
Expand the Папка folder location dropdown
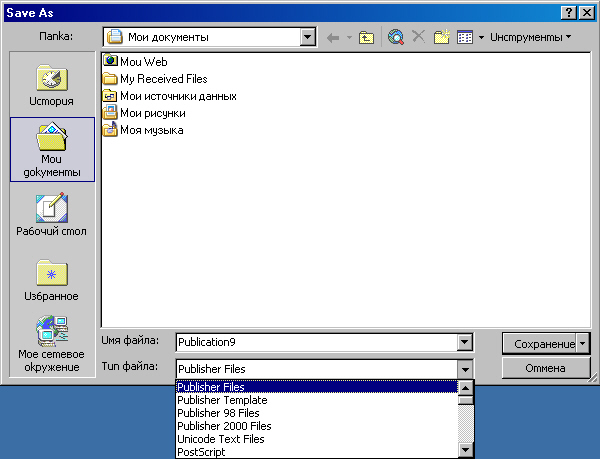[x=308, y=37]
